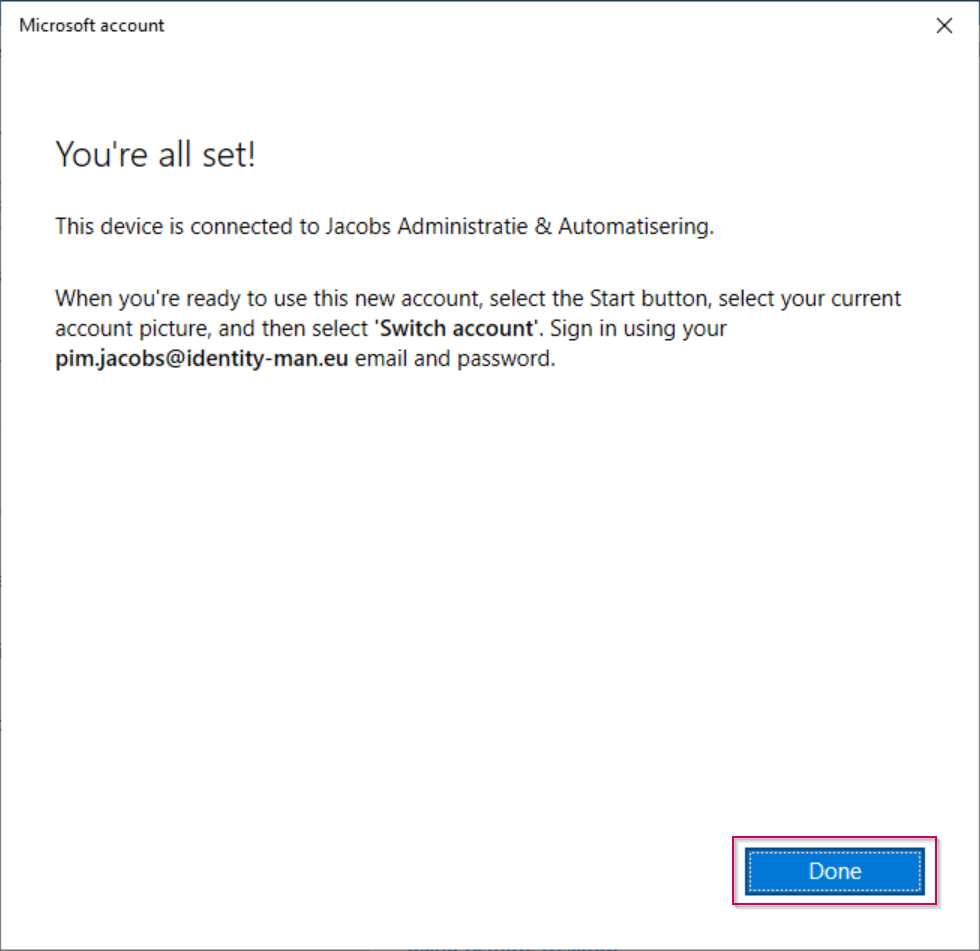The image size is (980, 951).
Task: Click the 'You're all set!' heading
Action: coord(155,155)
